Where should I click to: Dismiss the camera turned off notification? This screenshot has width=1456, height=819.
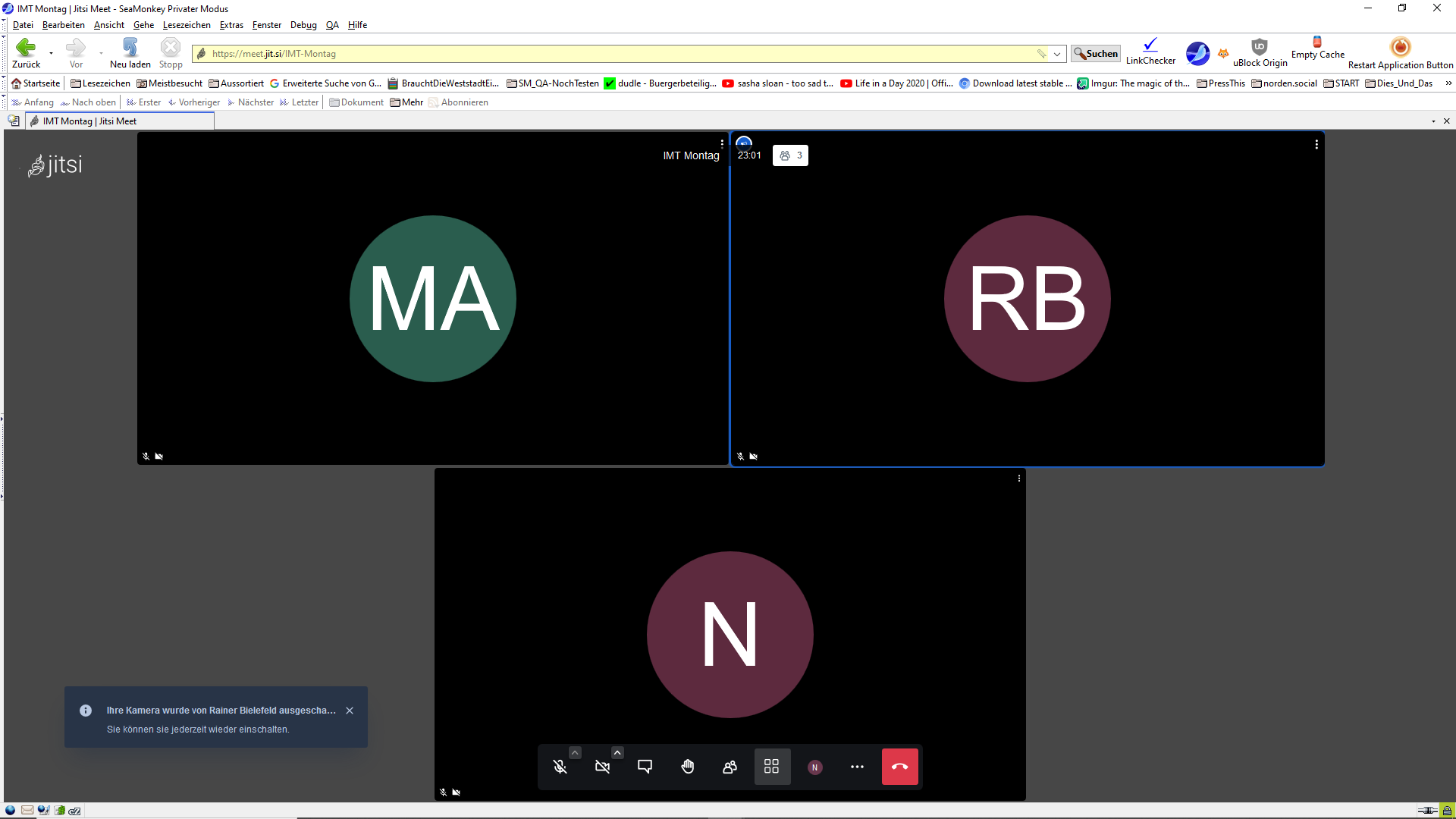[350, 711]
